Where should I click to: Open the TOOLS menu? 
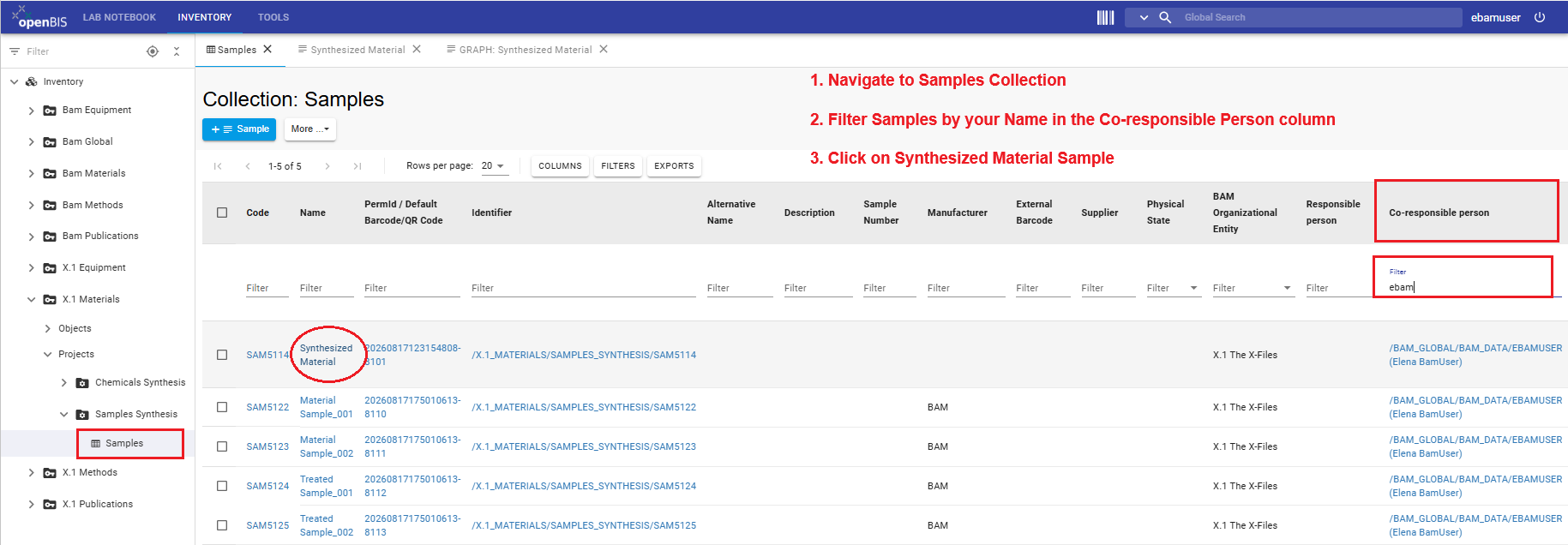pos(273,17)
